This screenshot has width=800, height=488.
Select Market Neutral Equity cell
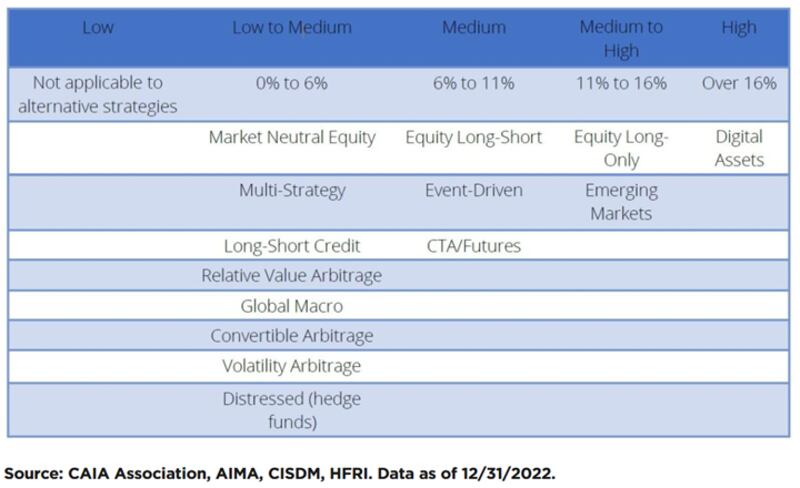point(292,138)
